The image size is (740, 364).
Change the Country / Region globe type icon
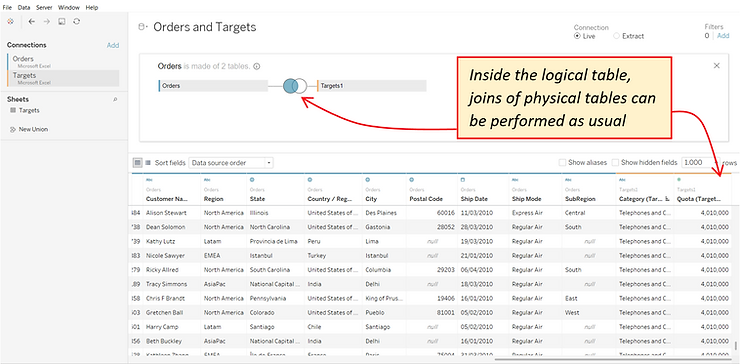[x=310, y=180]
